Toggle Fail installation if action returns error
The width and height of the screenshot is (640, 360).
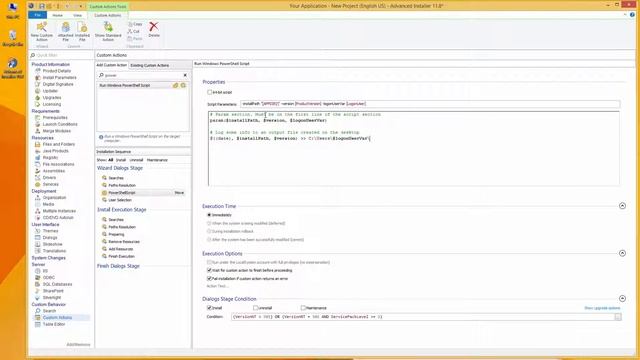coord(209,278)
